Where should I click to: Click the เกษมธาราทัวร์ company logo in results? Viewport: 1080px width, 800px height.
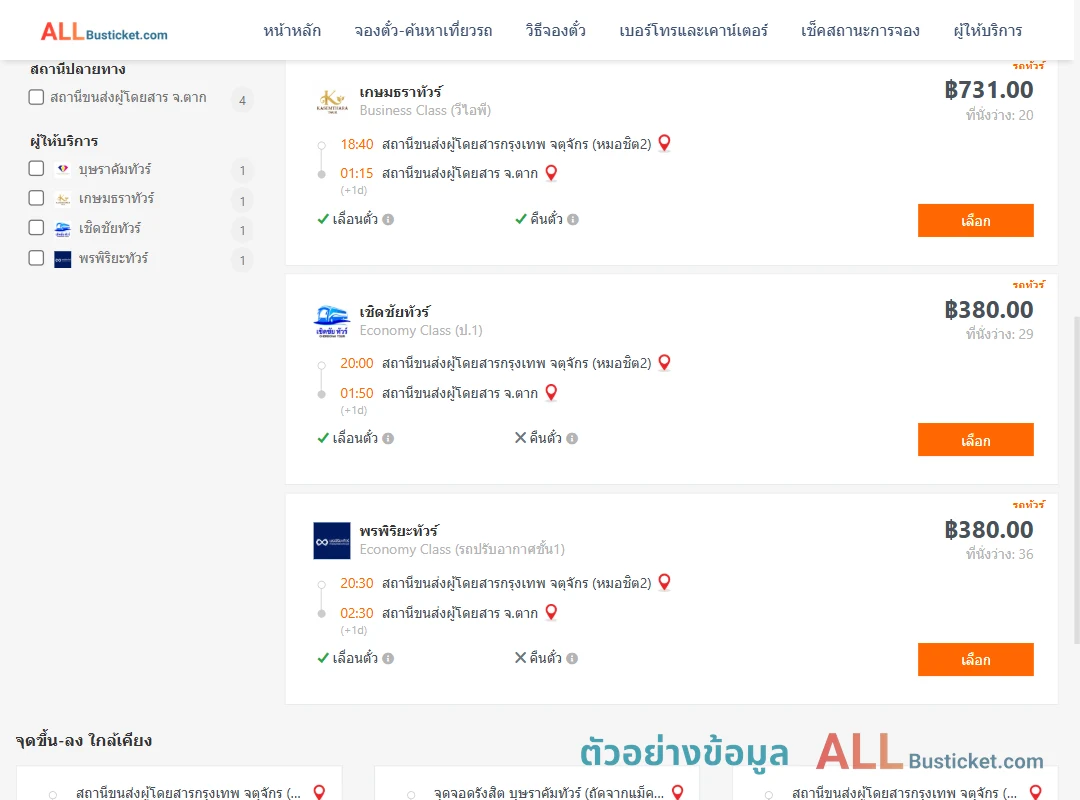click(x=332, y=101)
